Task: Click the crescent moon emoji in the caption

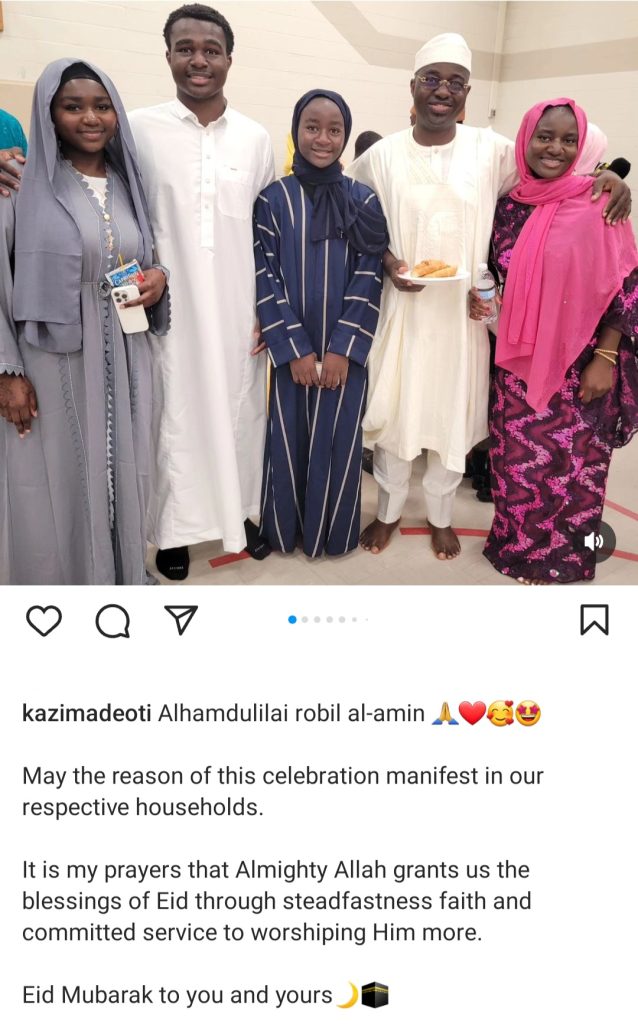Action: tap(348, 995)
